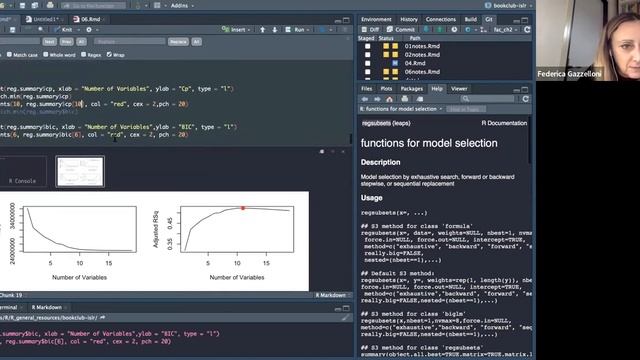The height and width of the screenshot is (360, 640).
Task: Click the Help forward arrow
Action: click(377, 99)
